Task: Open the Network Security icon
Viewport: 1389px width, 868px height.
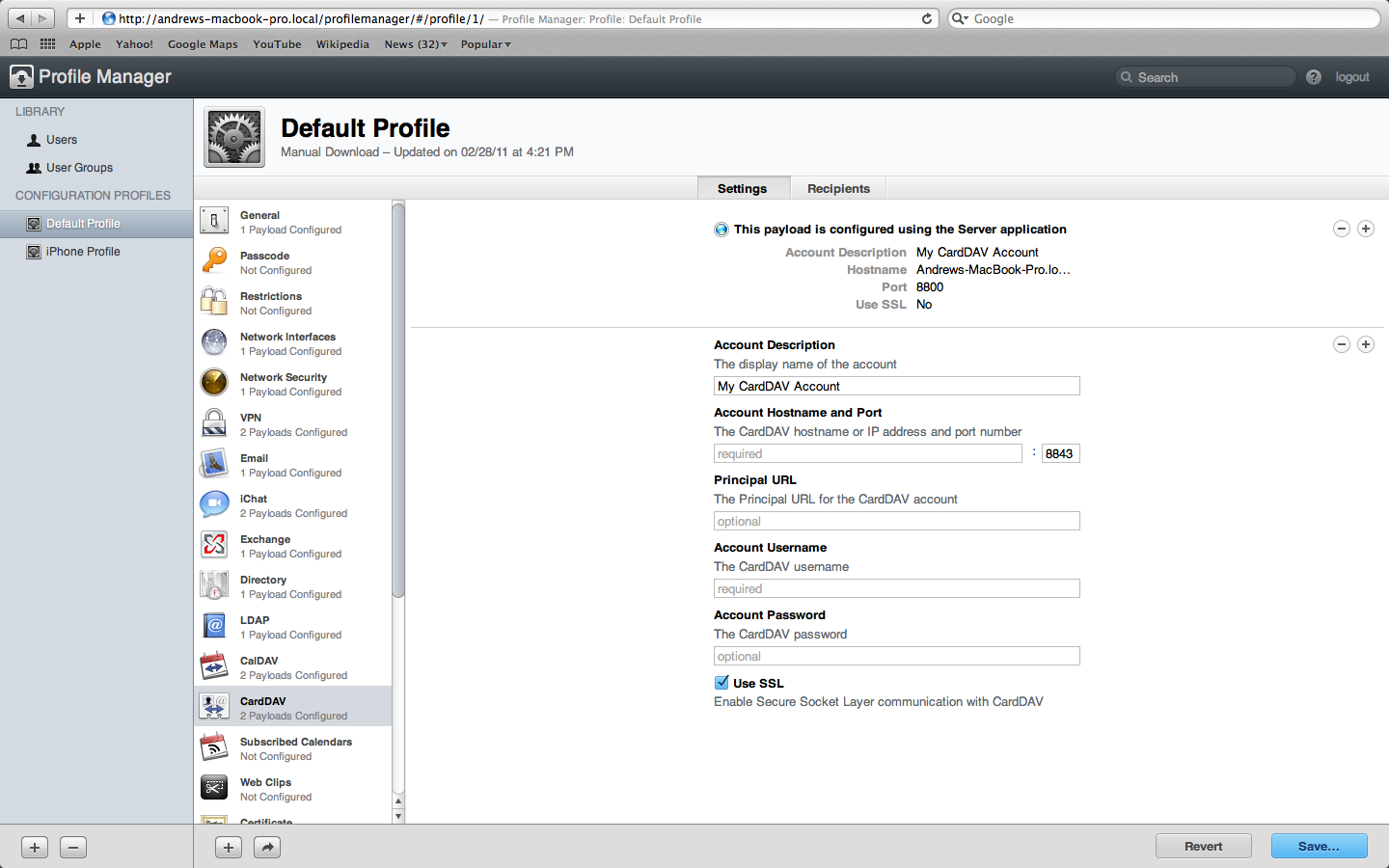Action: click(214, 383)
